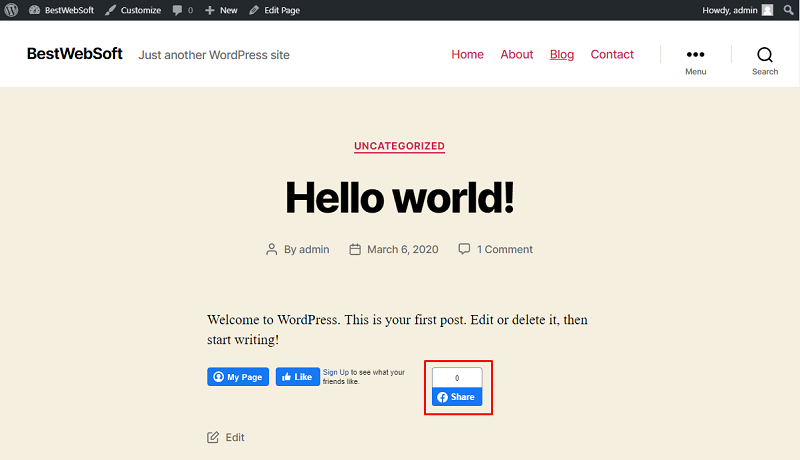
Task: Click the post author person icon
Action: coord(271,249)
